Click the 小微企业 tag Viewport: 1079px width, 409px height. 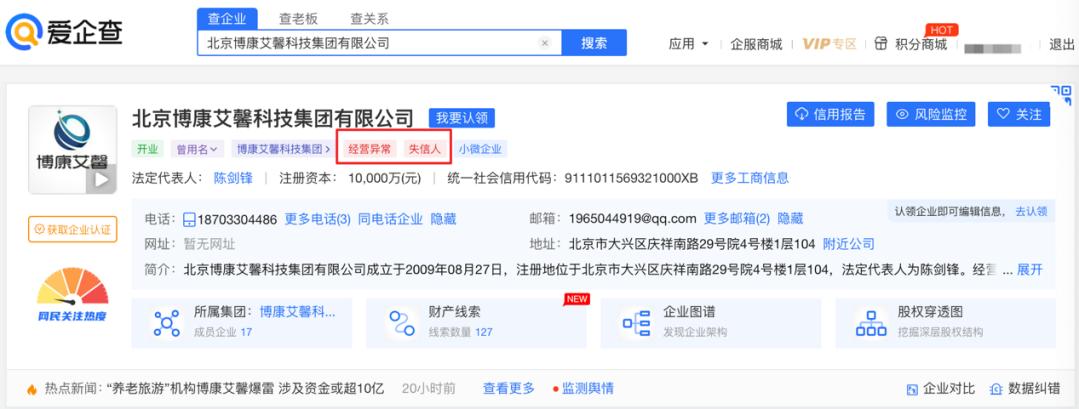tap(480, 149)
